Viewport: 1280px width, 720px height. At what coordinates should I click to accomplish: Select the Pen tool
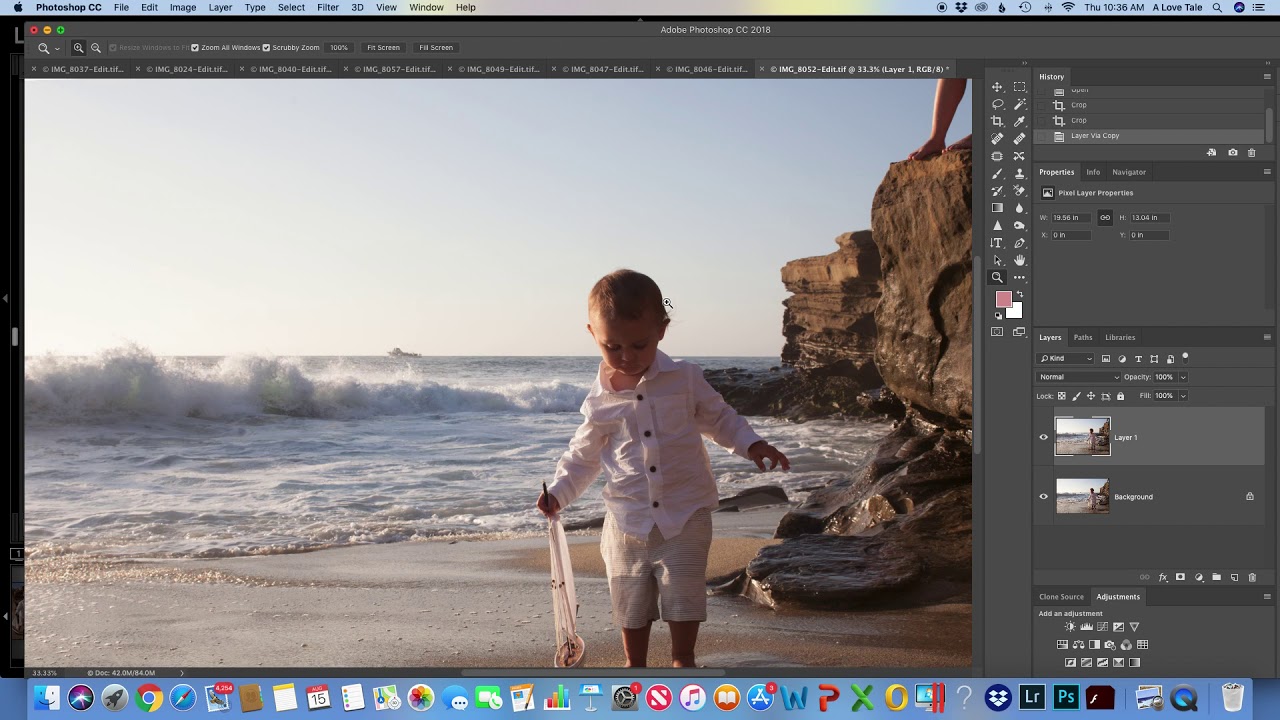pos(1019,243)
